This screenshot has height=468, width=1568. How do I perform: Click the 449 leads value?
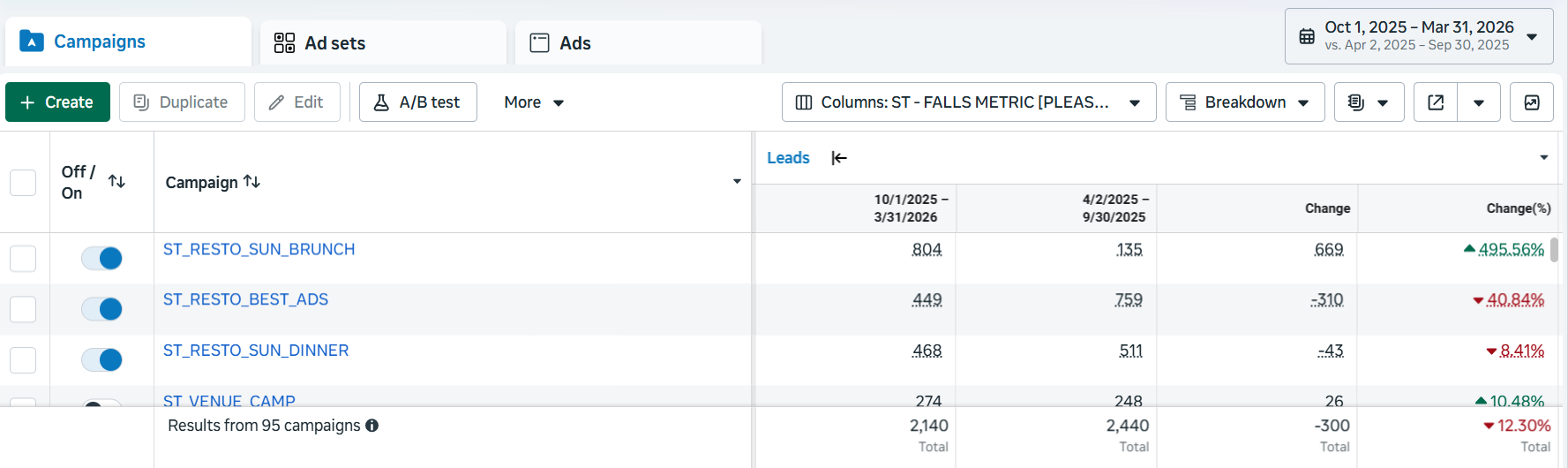point(927,300)
